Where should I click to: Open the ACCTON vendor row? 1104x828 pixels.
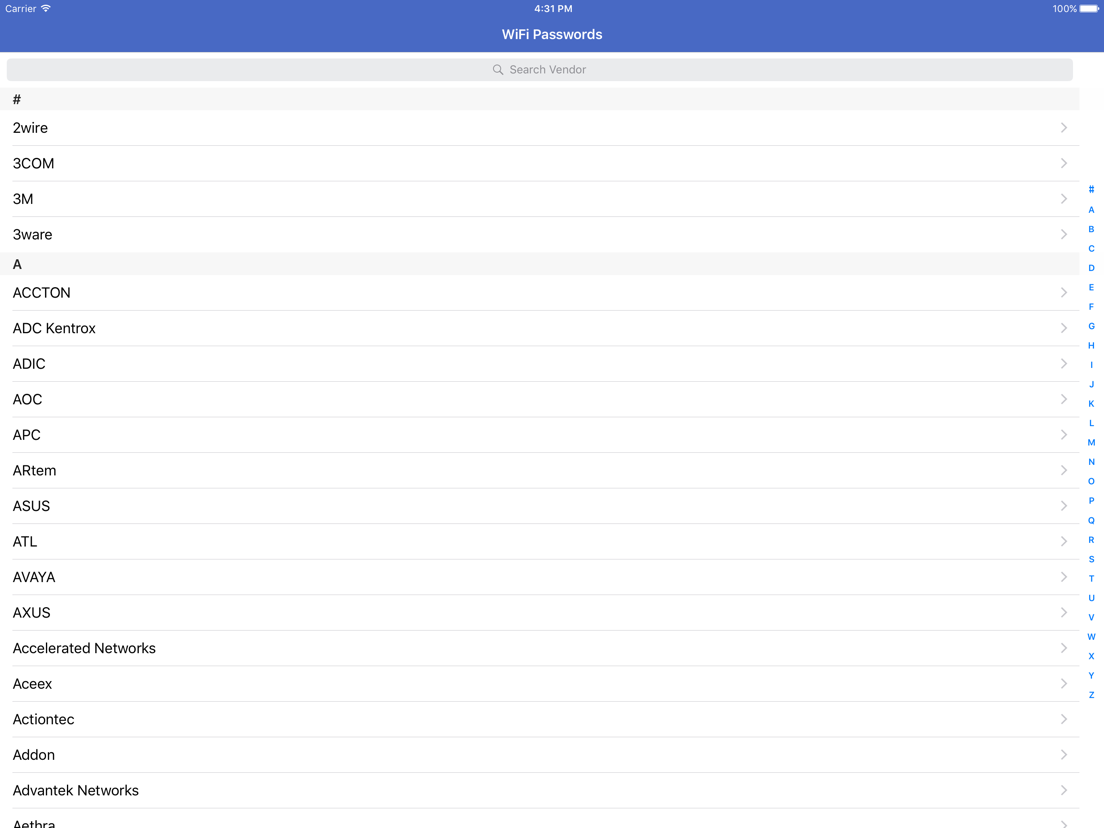pos(539,293)
